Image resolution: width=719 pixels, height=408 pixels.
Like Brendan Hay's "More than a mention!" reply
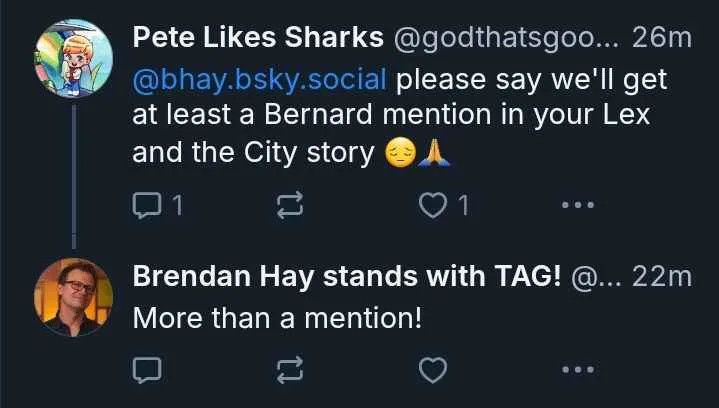coord(432,371)
